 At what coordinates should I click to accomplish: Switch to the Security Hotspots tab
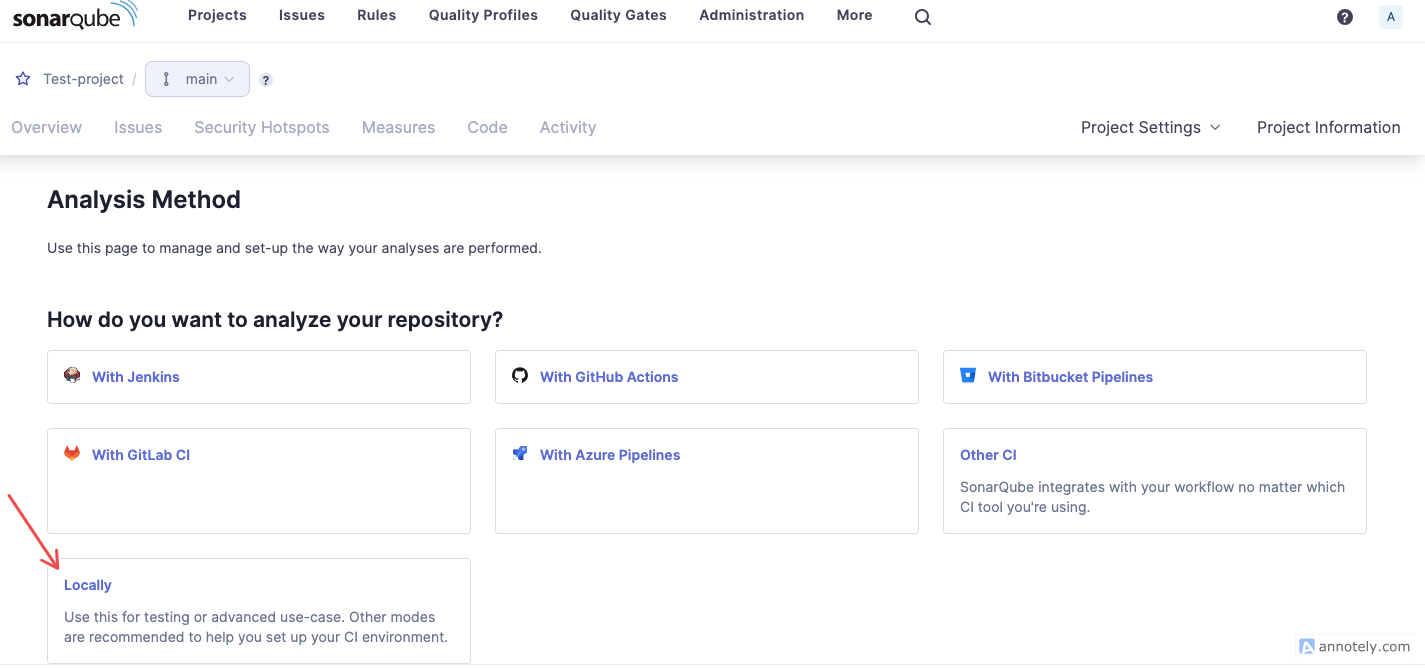[x=261, y=127]
